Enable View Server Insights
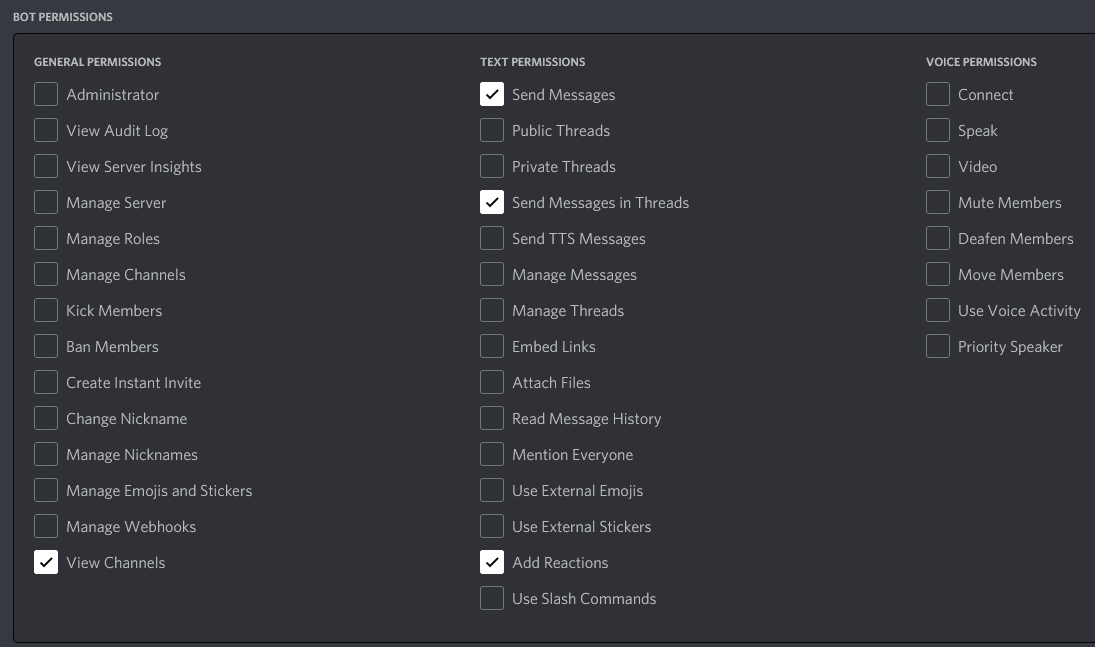This screenshot has height=647, width=1095. coord(45,166)
